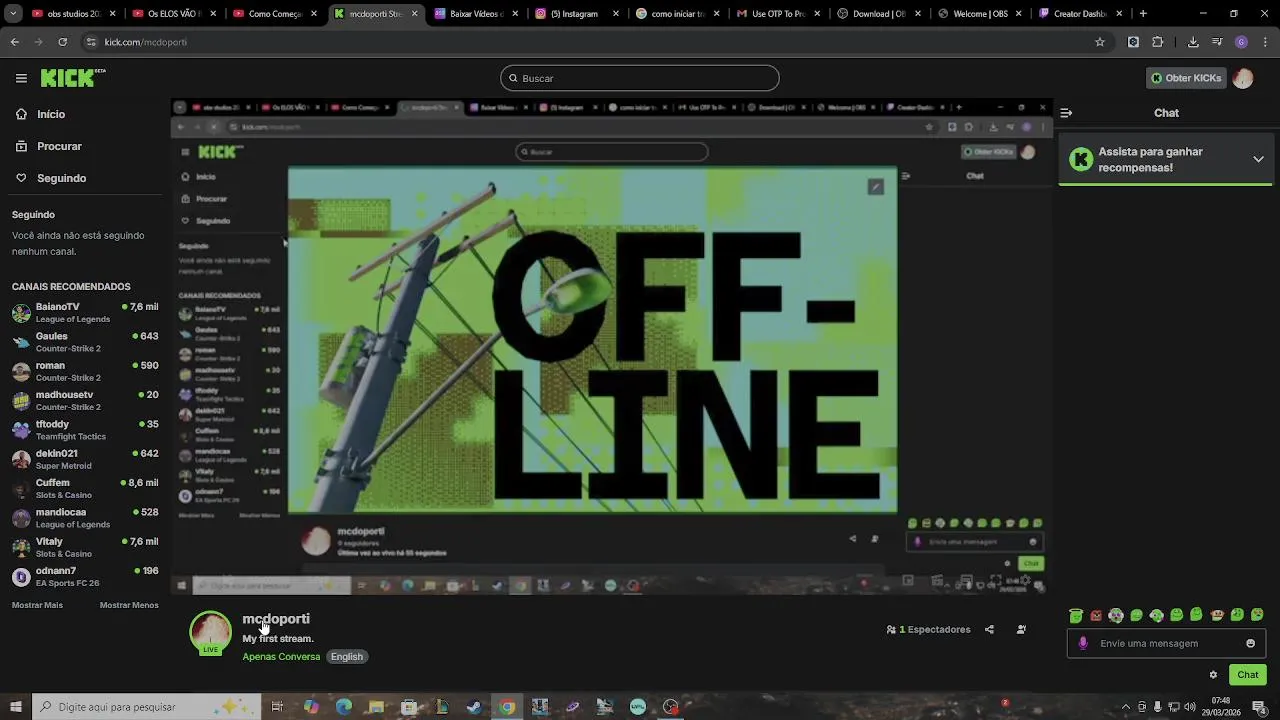Open the user profile avatar menu

[x=1243, y=78]
